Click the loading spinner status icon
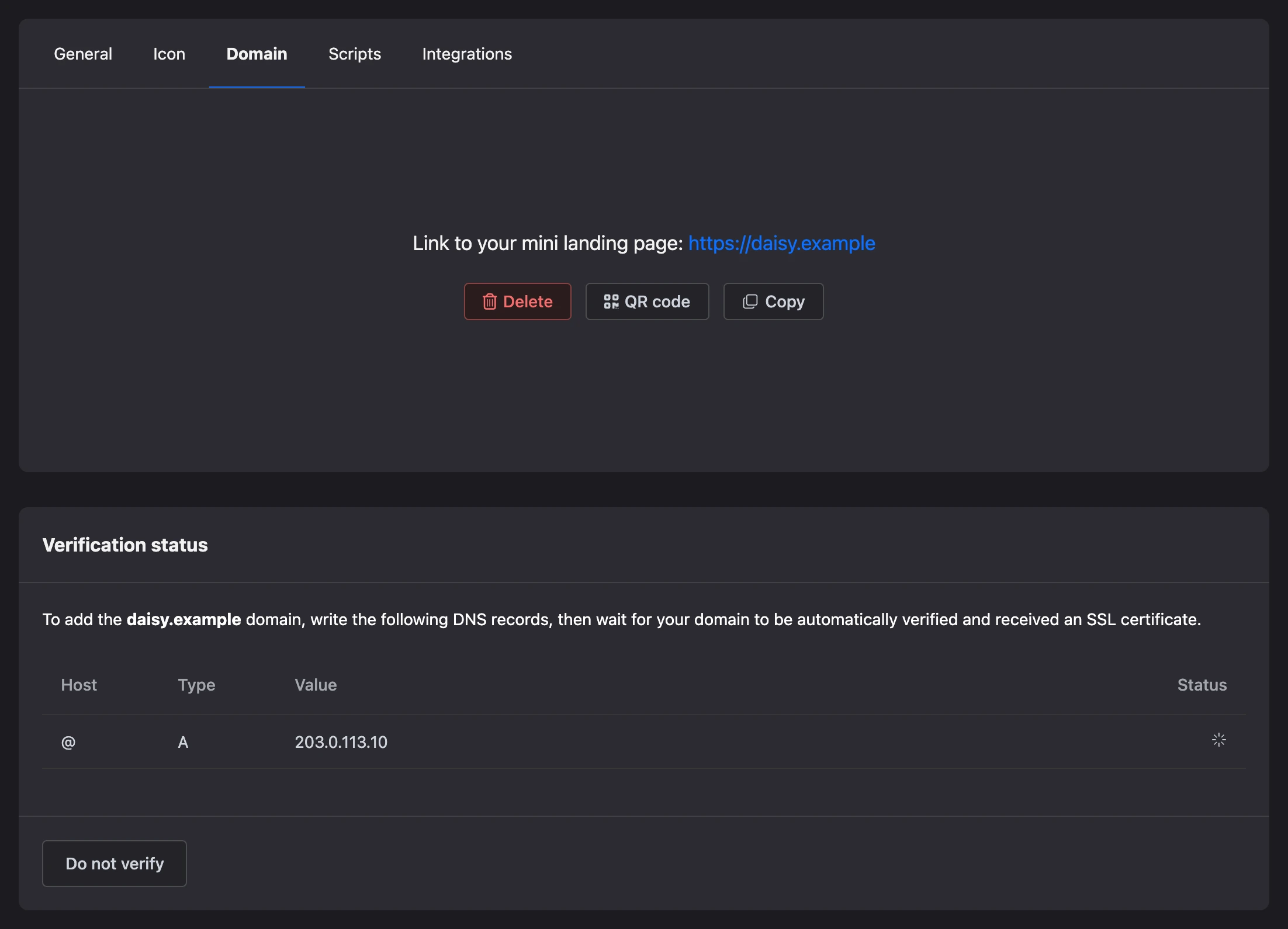Screen dimensions: 1288x929 click(1218, 740)
